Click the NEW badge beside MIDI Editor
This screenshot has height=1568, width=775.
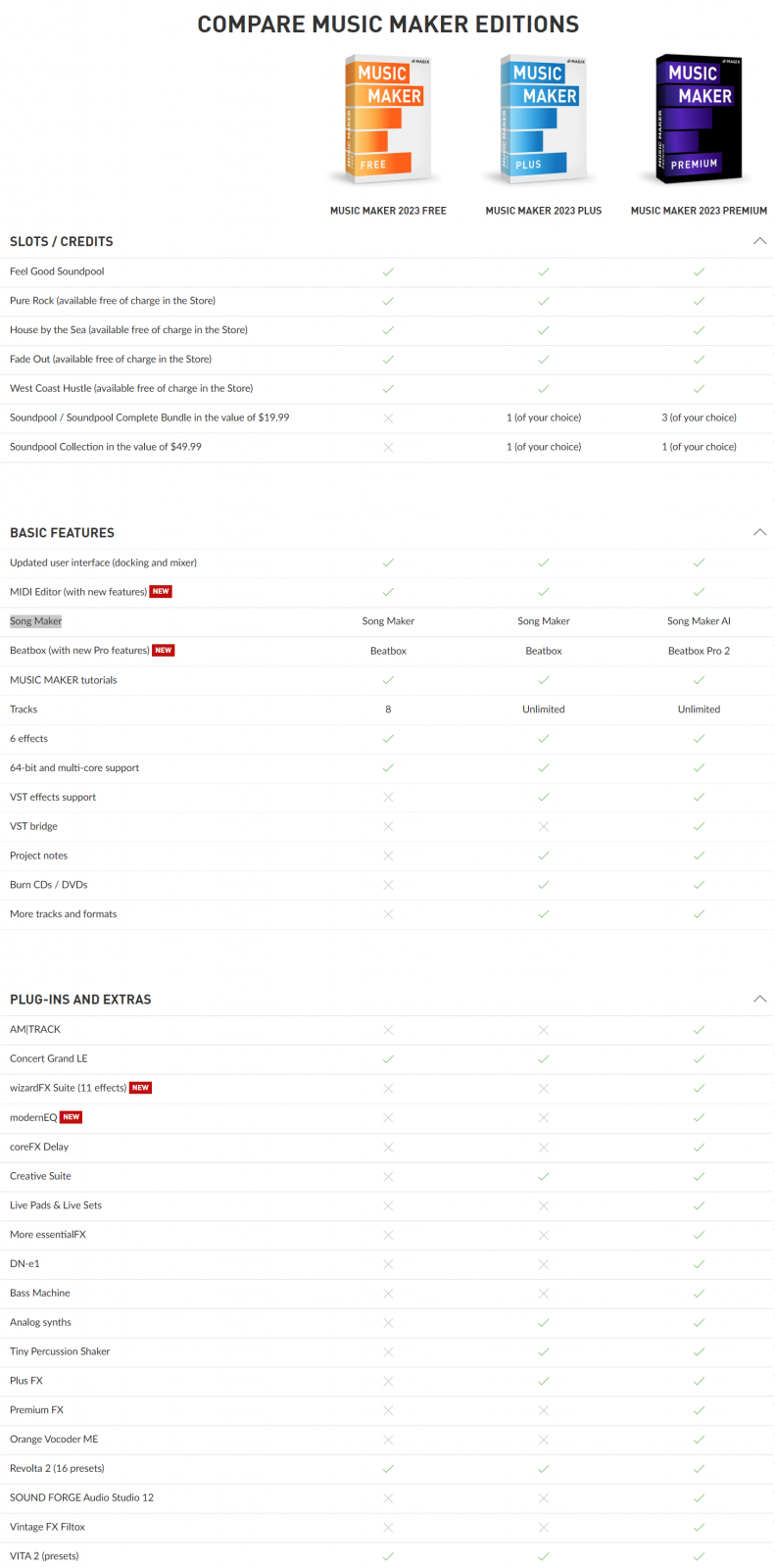pos(161,592)
